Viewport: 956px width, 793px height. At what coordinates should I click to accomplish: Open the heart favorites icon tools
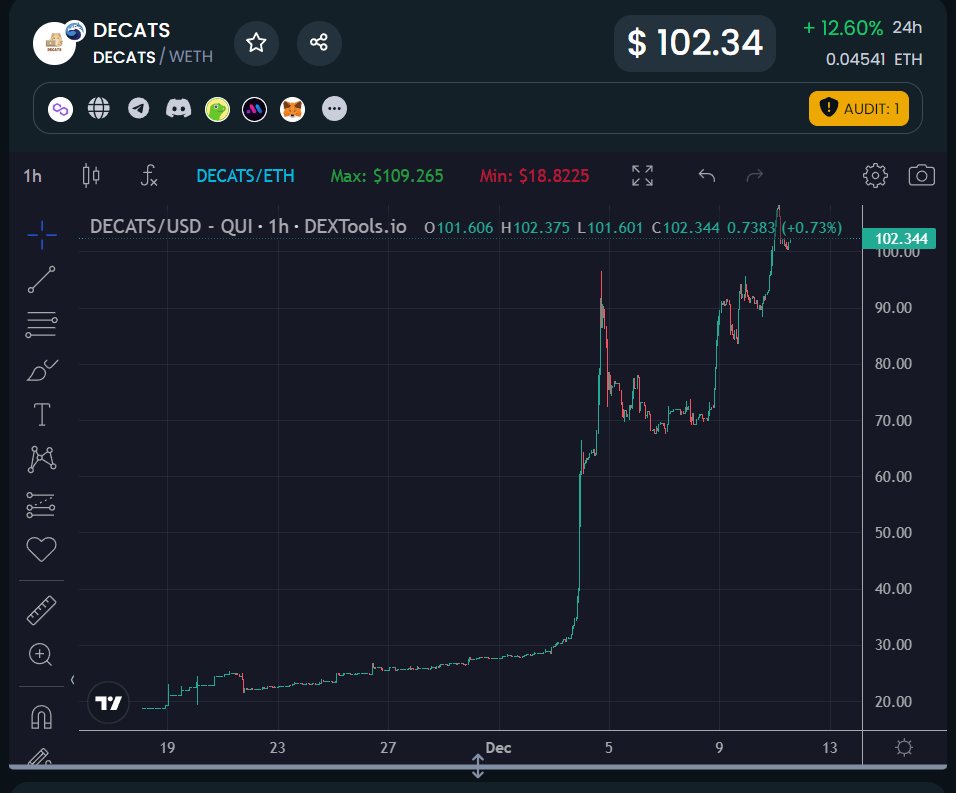coord(41,549)
